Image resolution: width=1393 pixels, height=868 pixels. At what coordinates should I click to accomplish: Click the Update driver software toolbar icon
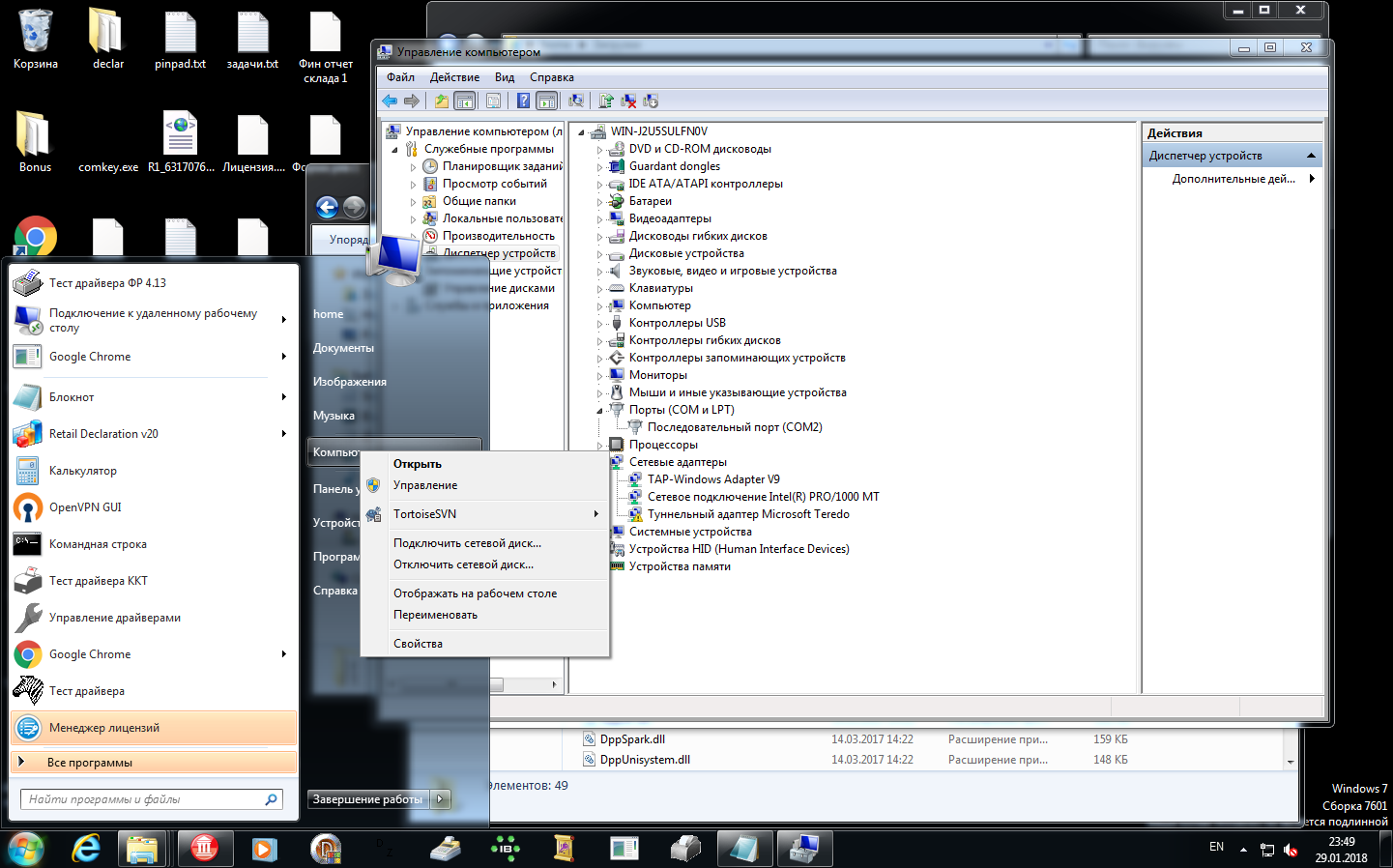[606, 101]
